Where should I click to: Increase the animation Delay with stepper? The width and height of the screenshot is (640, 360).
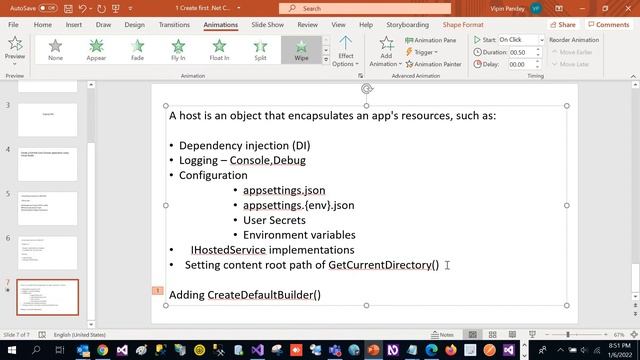click(538, 62)
